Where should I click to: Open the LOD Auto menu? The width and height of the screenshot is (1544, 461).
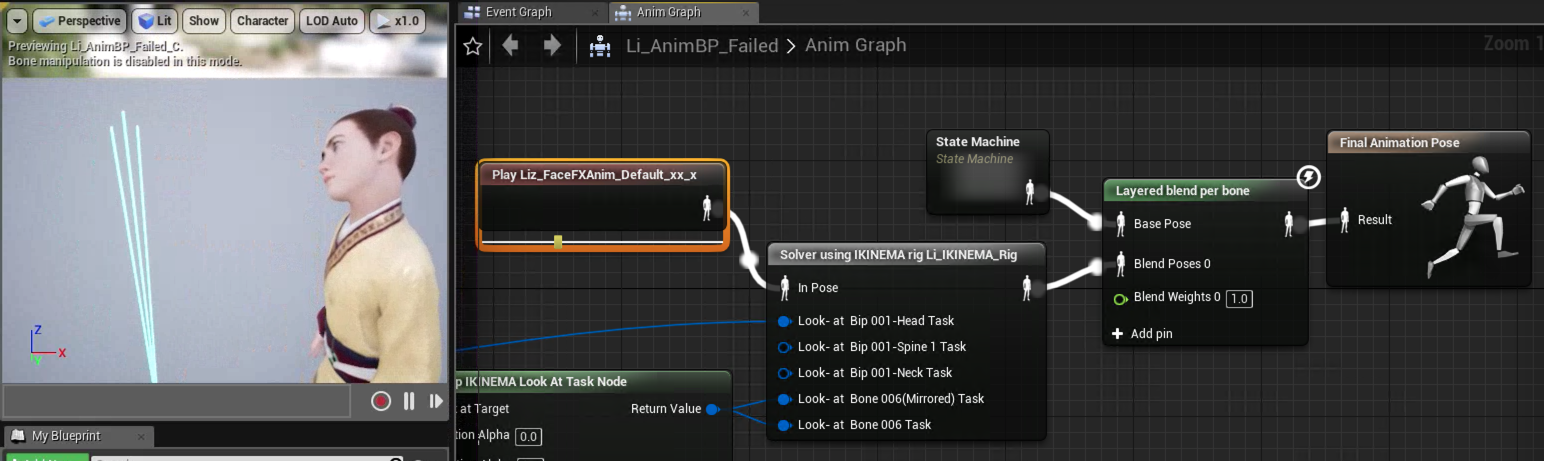332,21
